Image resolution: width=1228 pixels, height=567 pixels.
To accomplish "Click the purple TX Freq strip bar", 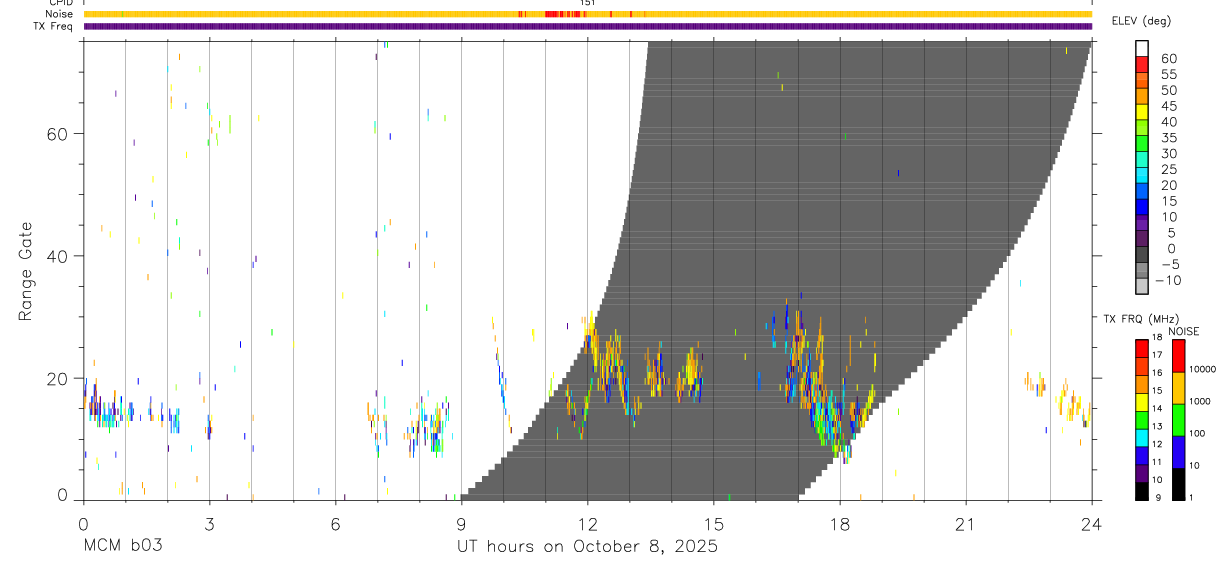I will [587, 26].
